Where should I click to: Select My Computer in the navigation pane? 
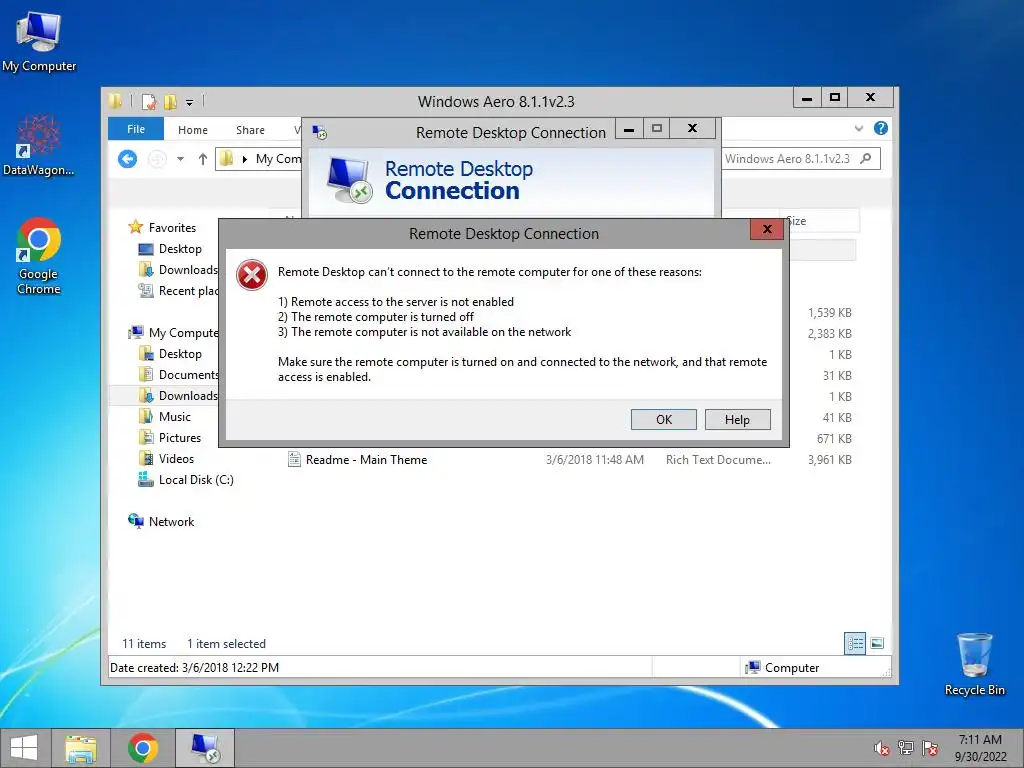click(174, 332)
